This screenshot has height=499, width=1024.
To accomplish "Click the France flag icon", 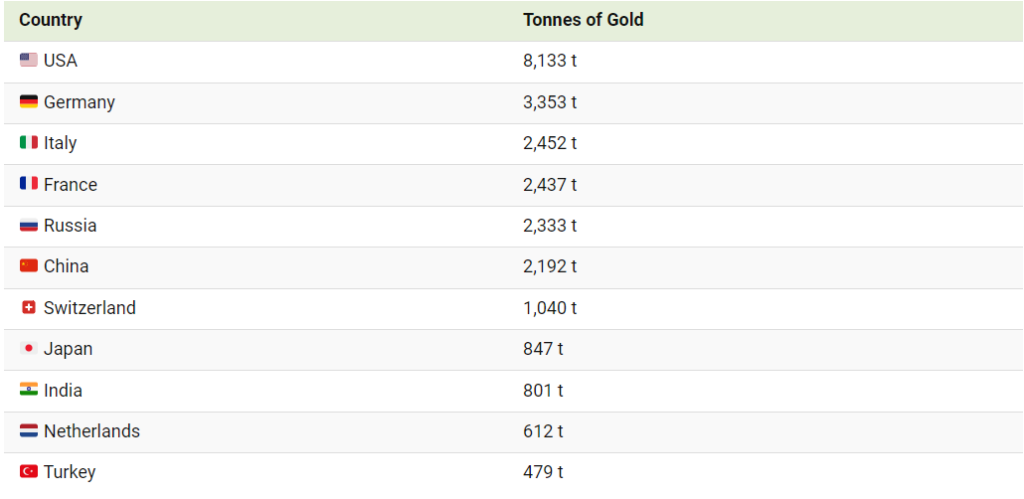I will pos(28,184).
